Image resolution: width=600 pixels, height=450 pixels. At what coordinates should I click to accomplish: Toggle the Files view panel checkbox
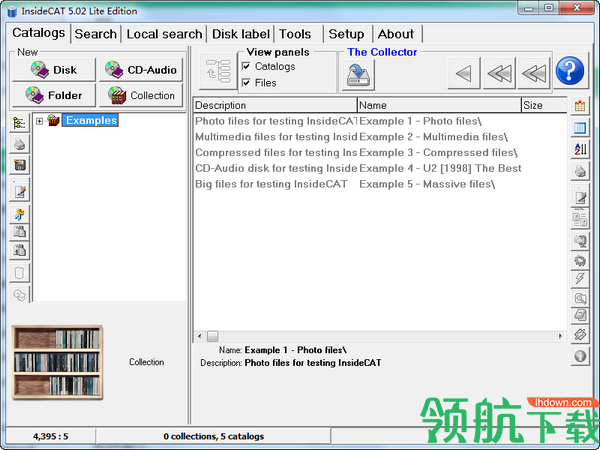point(246,83)
